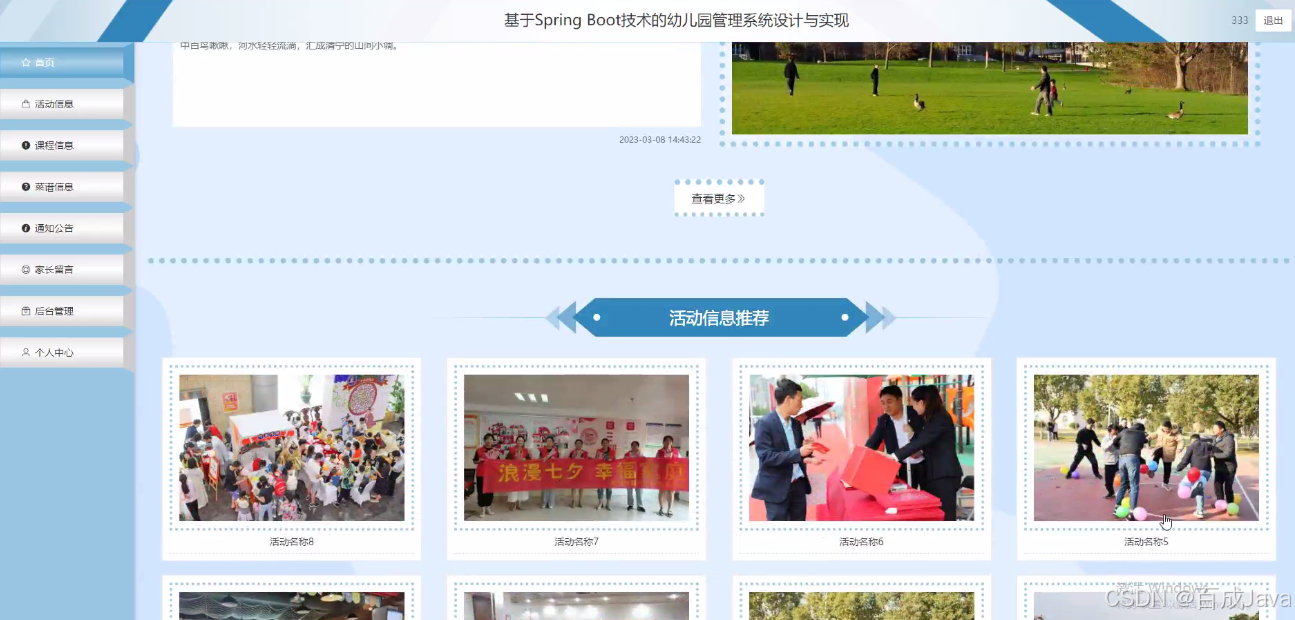1295x620 pixels.
Task: Open the 活动名称7 banner group photo
Action: [x=576, y=448]
